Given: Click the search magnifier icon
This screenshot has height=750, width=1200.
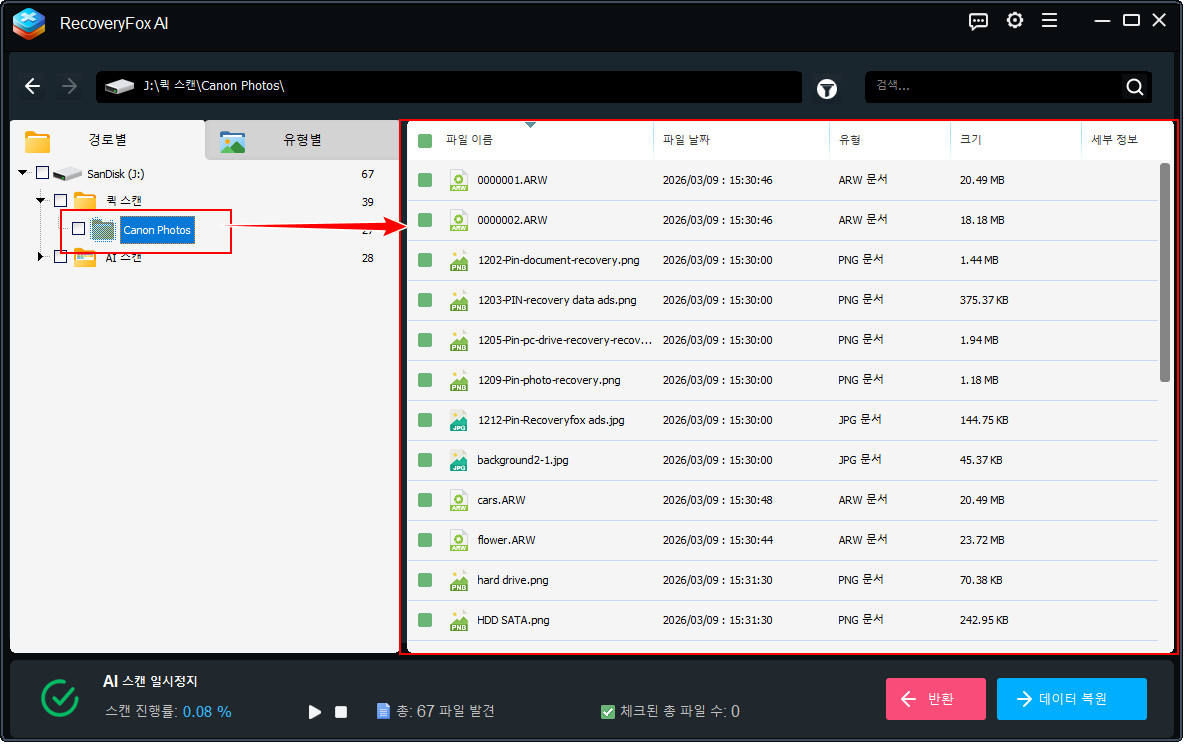Looking at the screenshot, I should pos(1134,87).
